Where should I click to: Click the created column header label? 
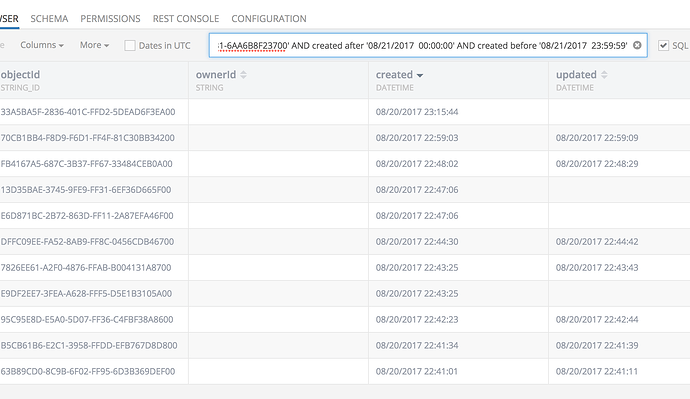tap(394, 75)
